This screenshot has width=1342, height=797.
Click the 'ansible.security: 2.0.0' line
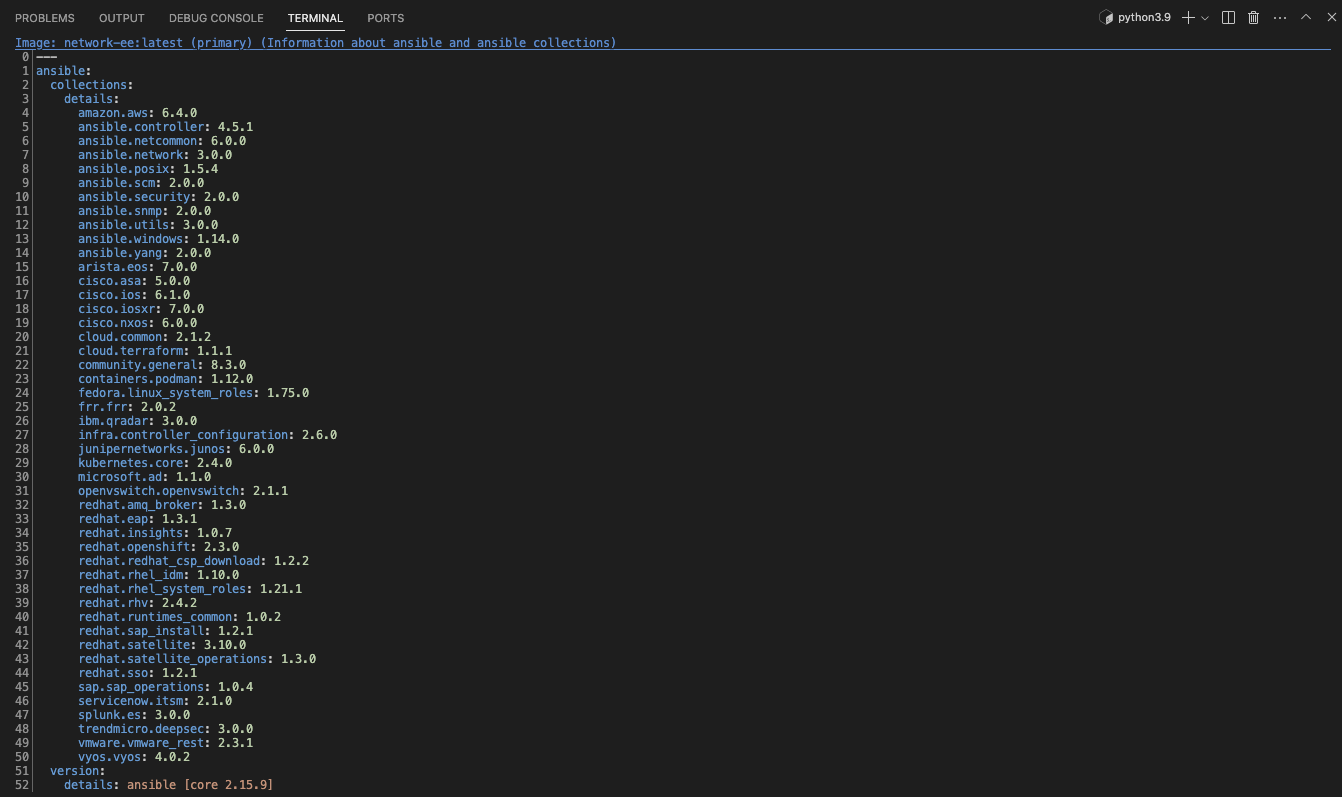[159, 197]
